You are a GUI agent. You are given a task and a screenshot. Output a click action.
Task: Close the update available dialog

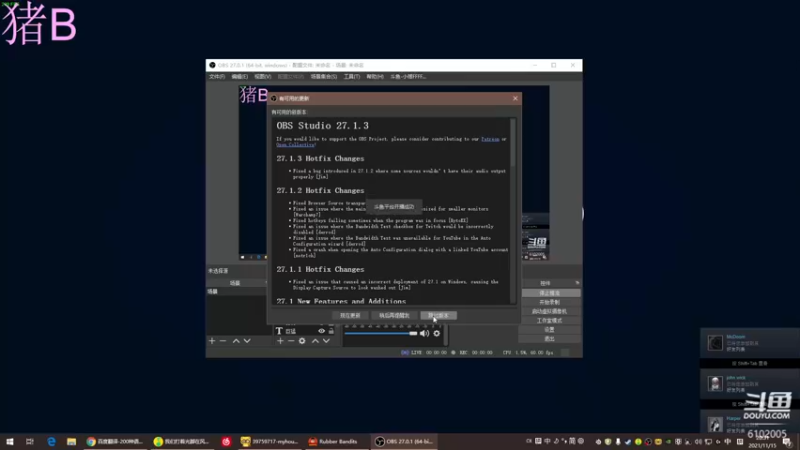click(515, 98)
